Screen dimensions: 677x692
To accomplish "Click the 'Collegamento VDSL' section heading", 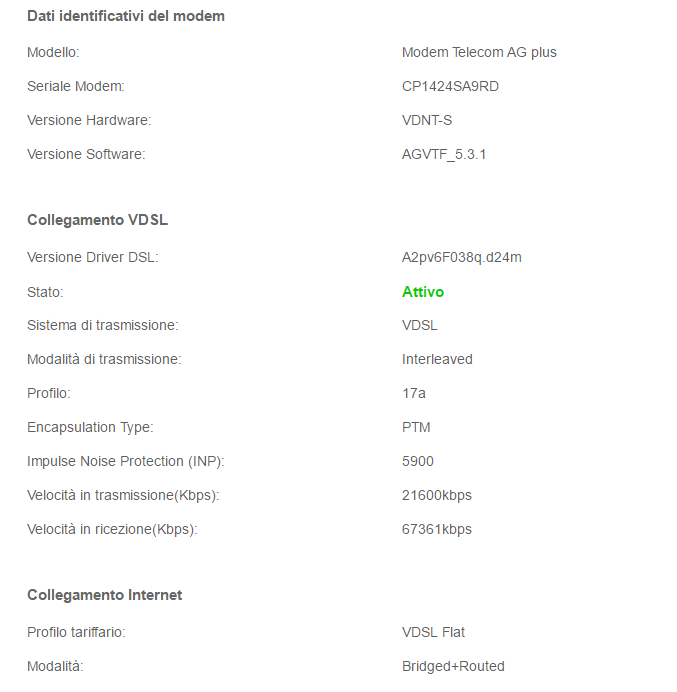I will point(98,220).
